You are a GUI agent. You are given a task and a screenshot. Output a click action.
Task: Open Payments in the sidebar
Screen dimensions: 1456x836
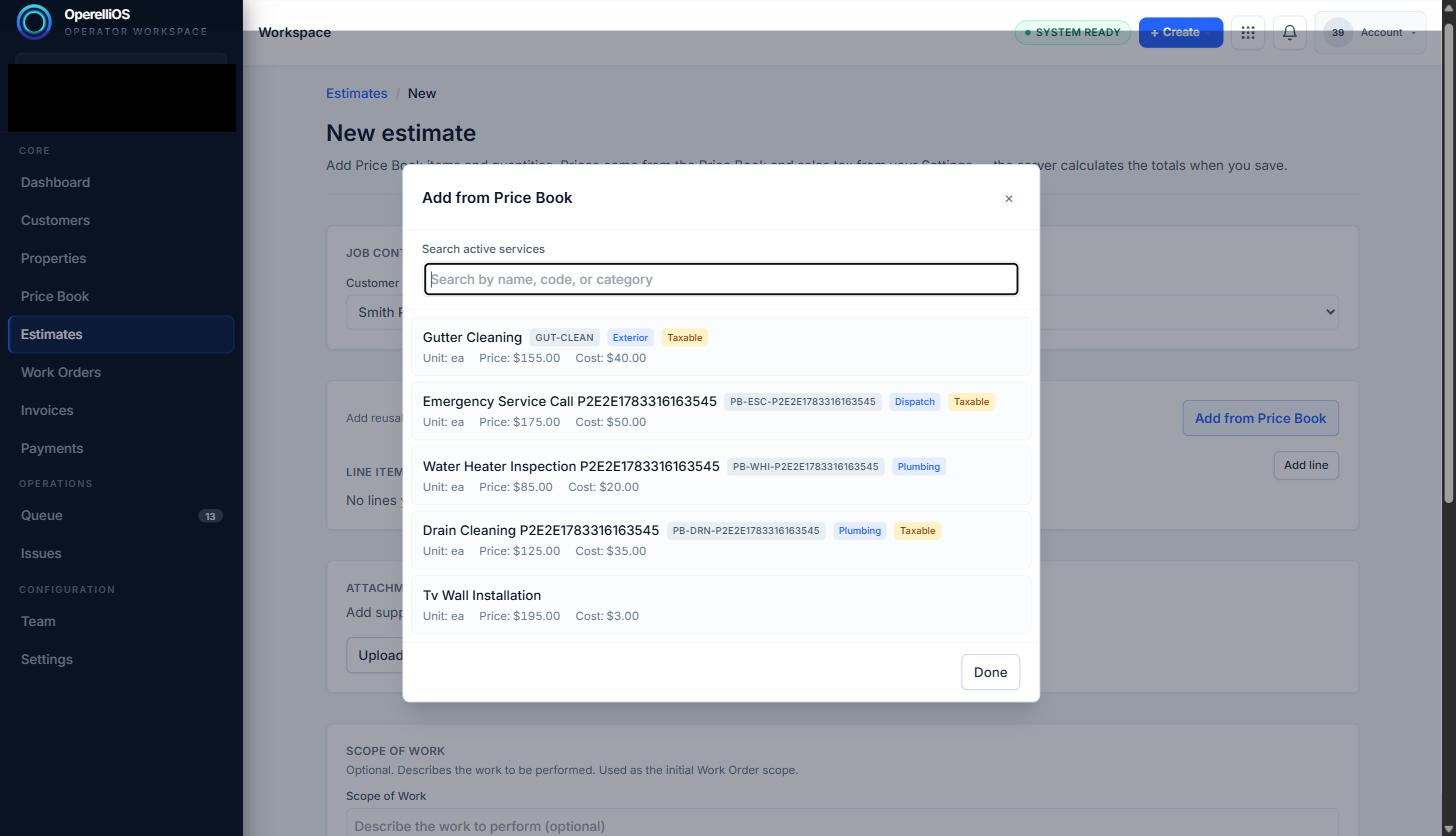121,448
